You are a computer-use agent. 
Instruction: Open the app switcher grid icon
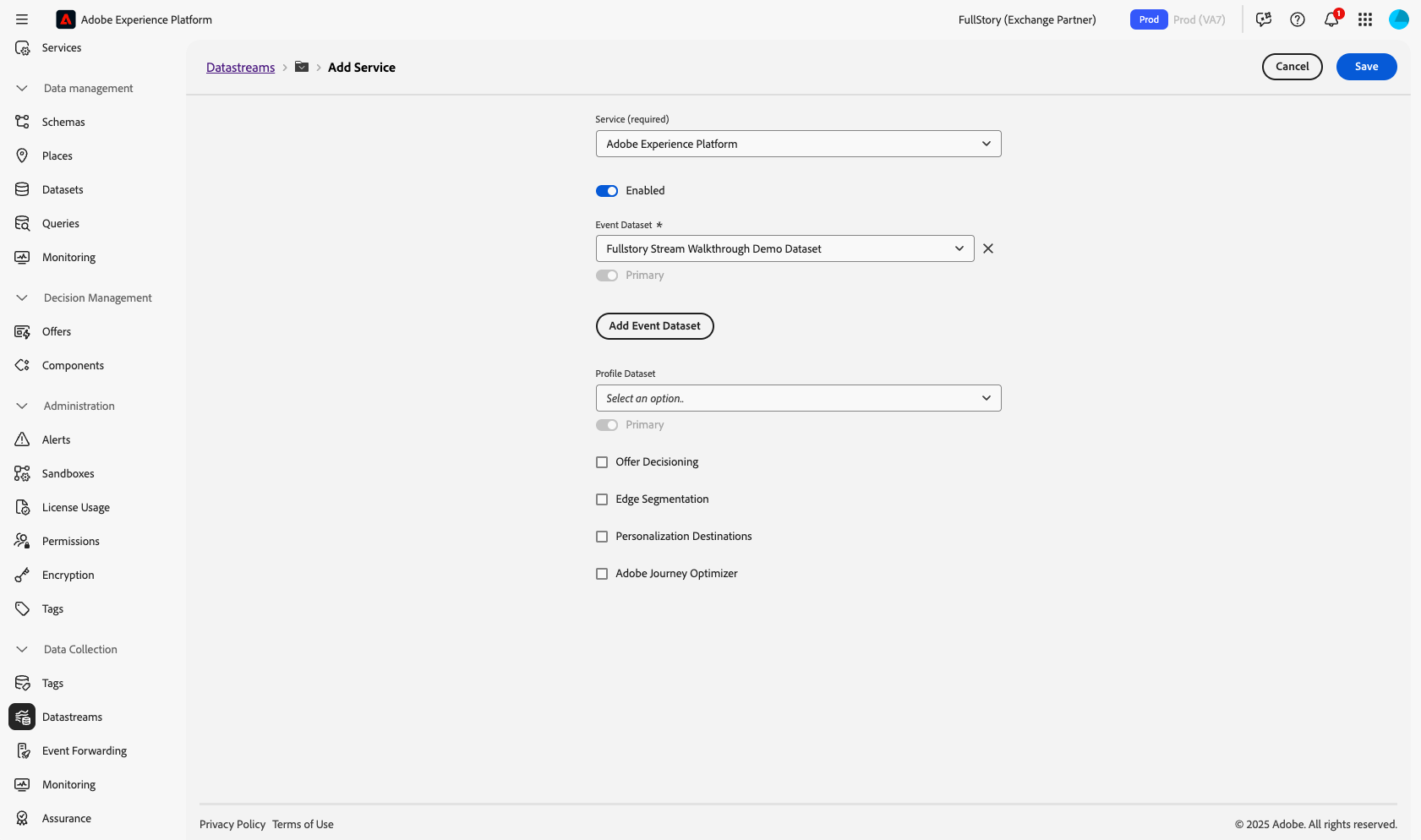[x=1365, y=19]
